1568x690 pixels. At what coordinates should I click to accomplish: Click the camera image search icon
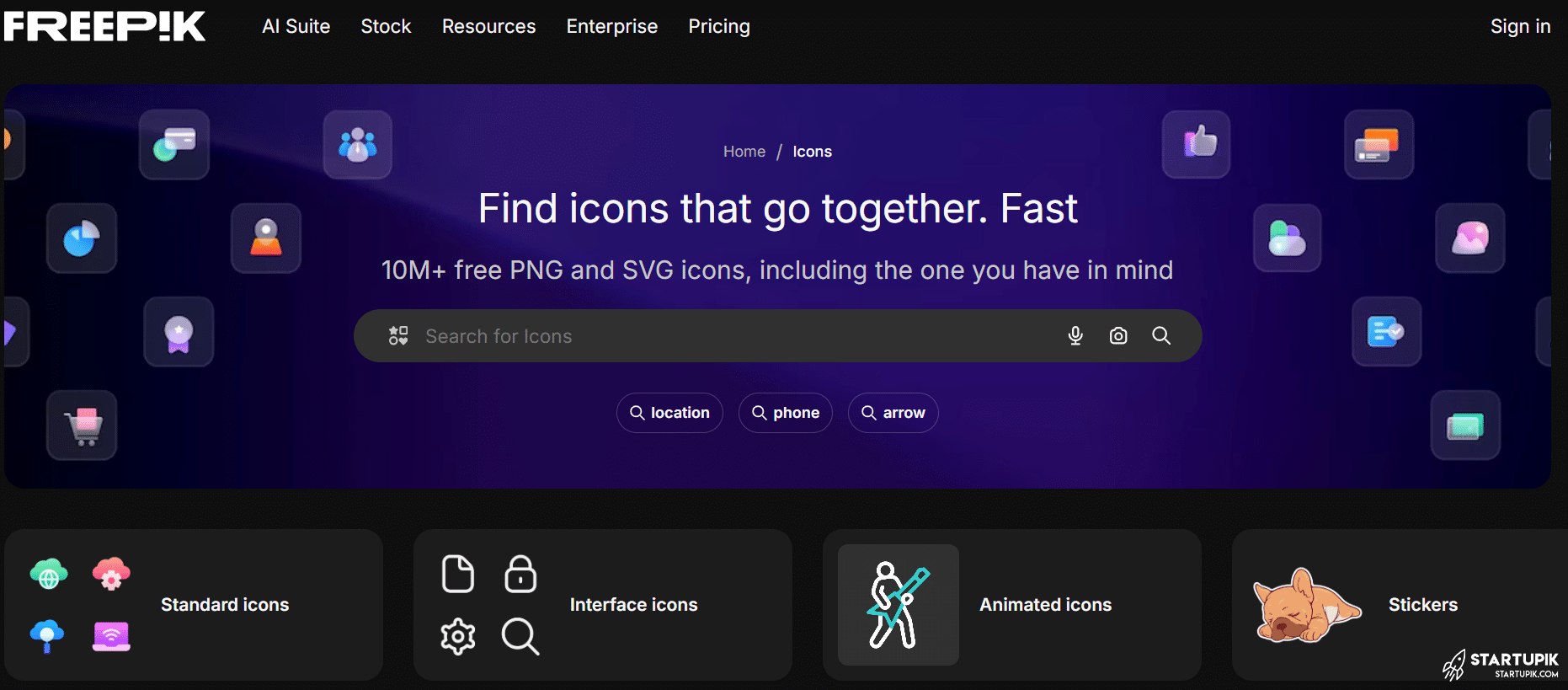click(1118, 336)
